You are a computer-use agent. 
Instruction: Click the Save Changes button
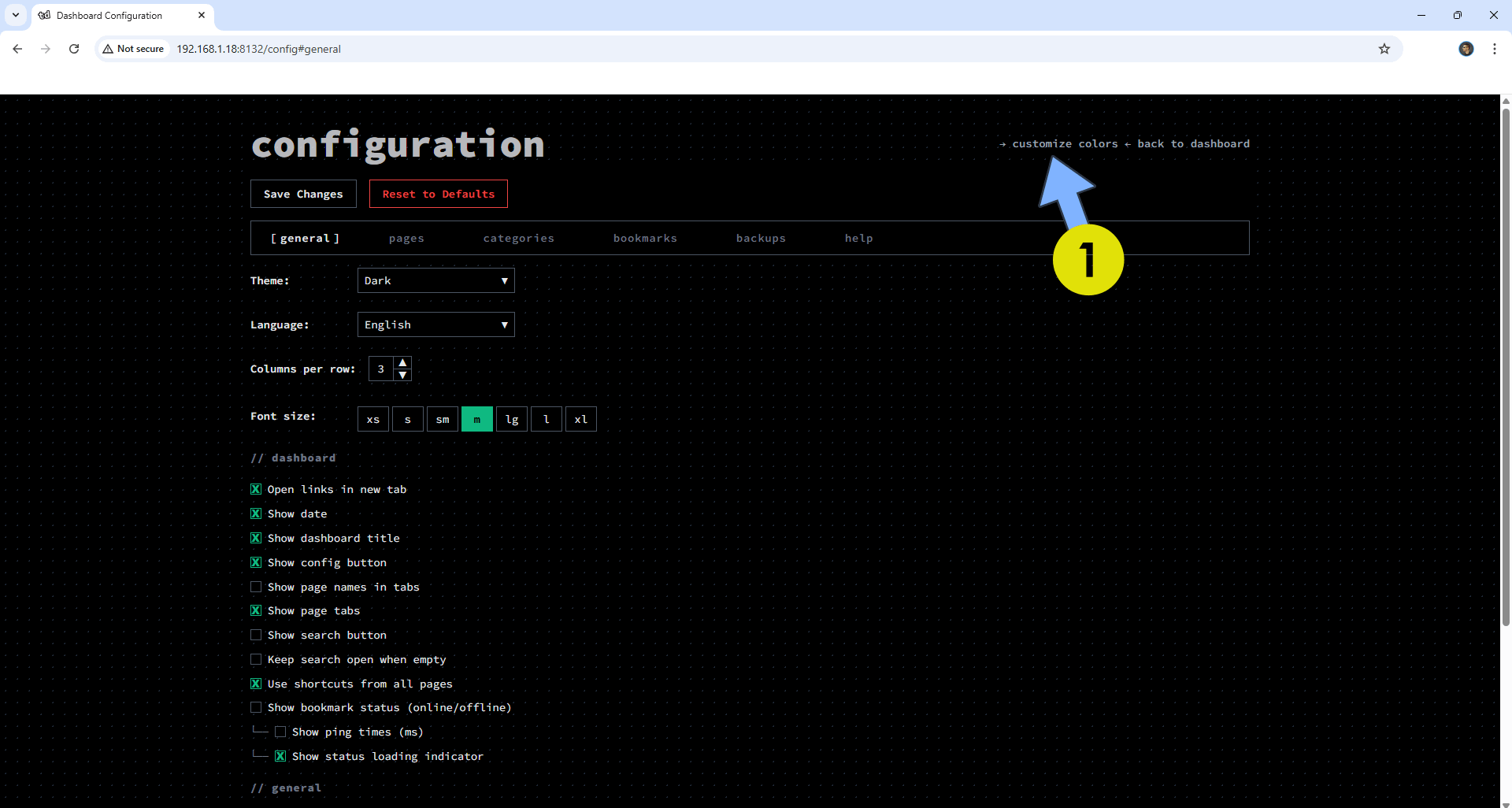pos(303,194)
